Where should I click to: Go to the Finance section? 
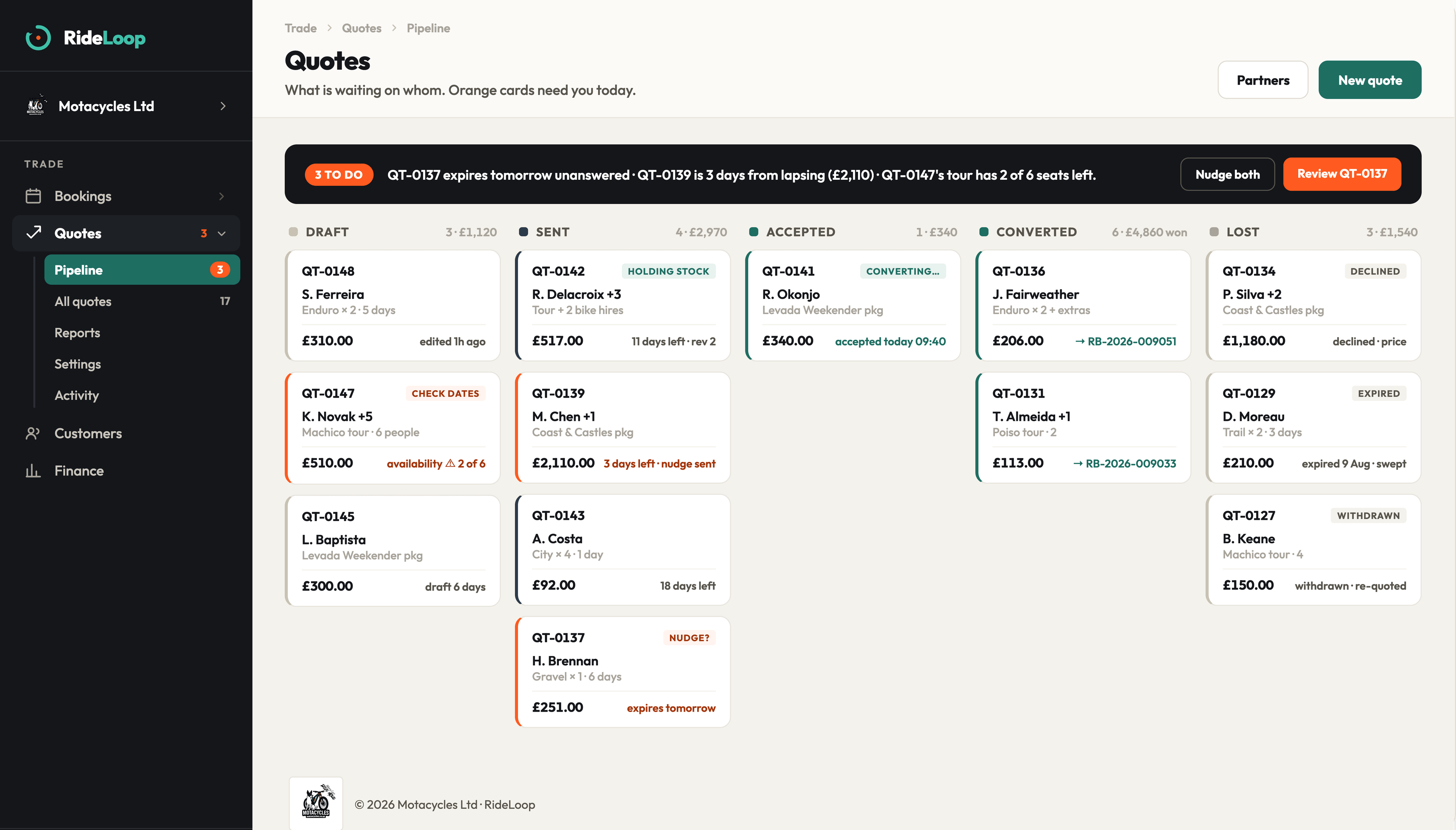126,471
